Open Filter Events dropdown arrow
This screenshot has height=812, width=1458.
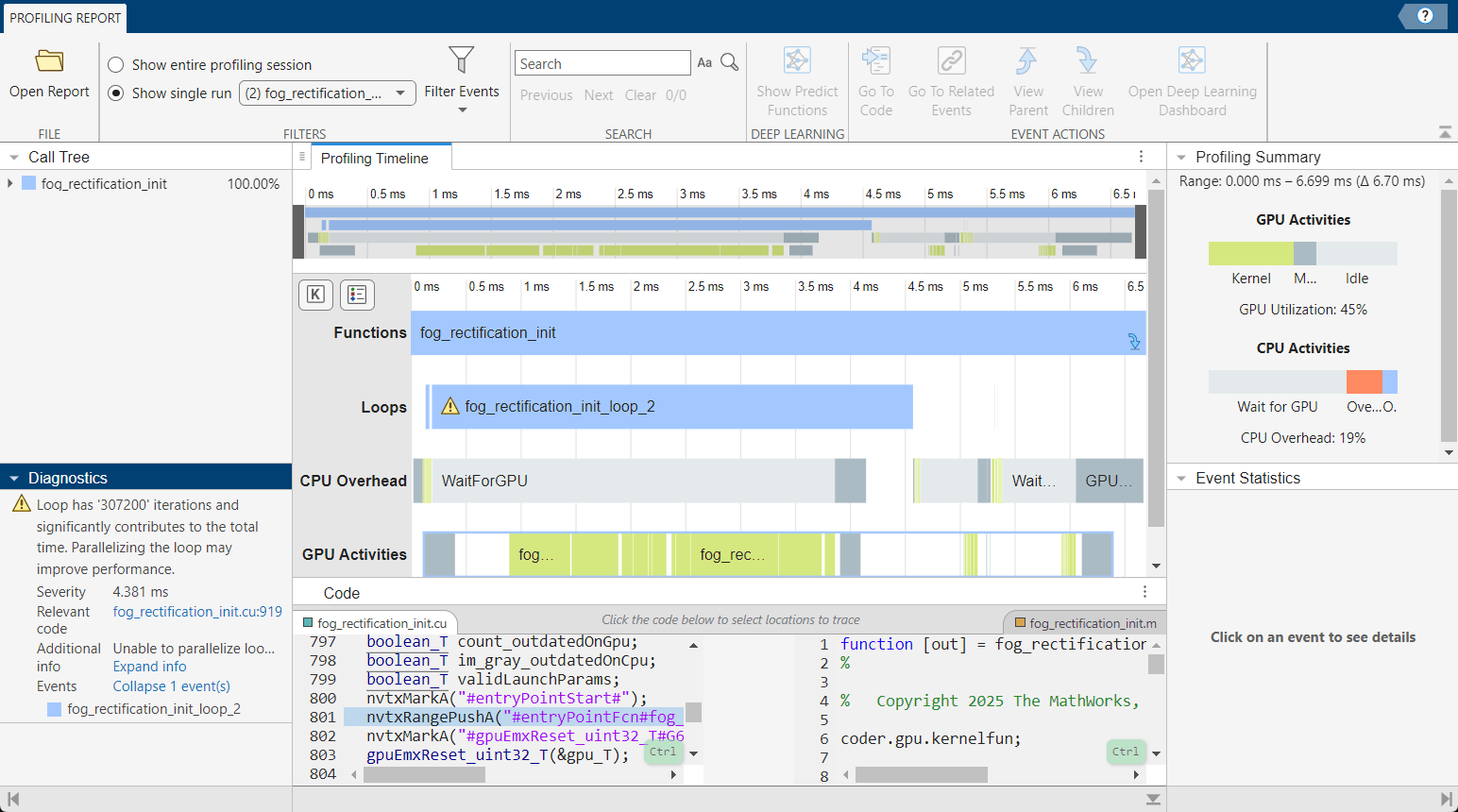click(x=462, y=110)
